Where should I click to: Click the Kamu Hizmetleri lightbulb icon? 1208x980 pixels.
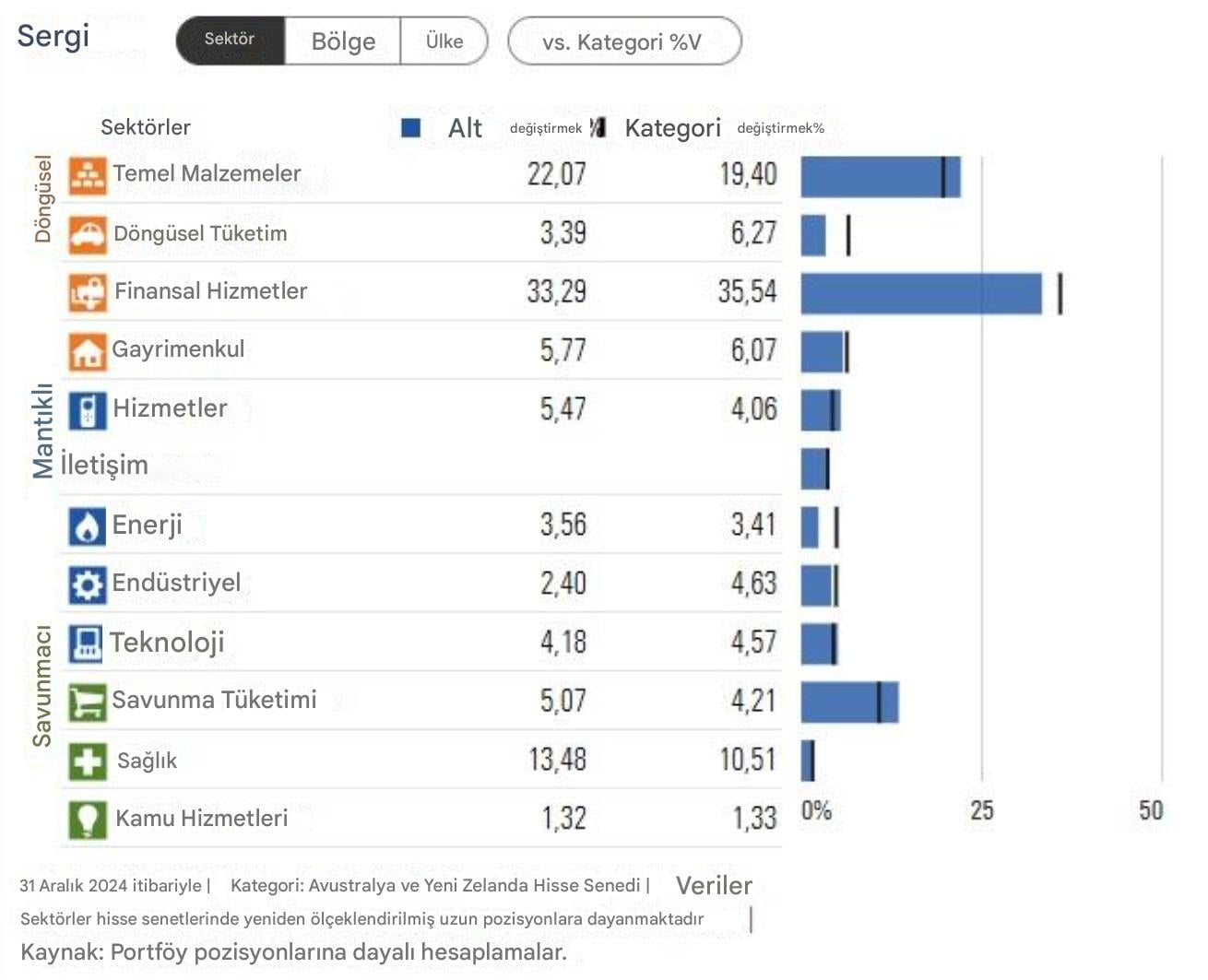coord(88,820)
